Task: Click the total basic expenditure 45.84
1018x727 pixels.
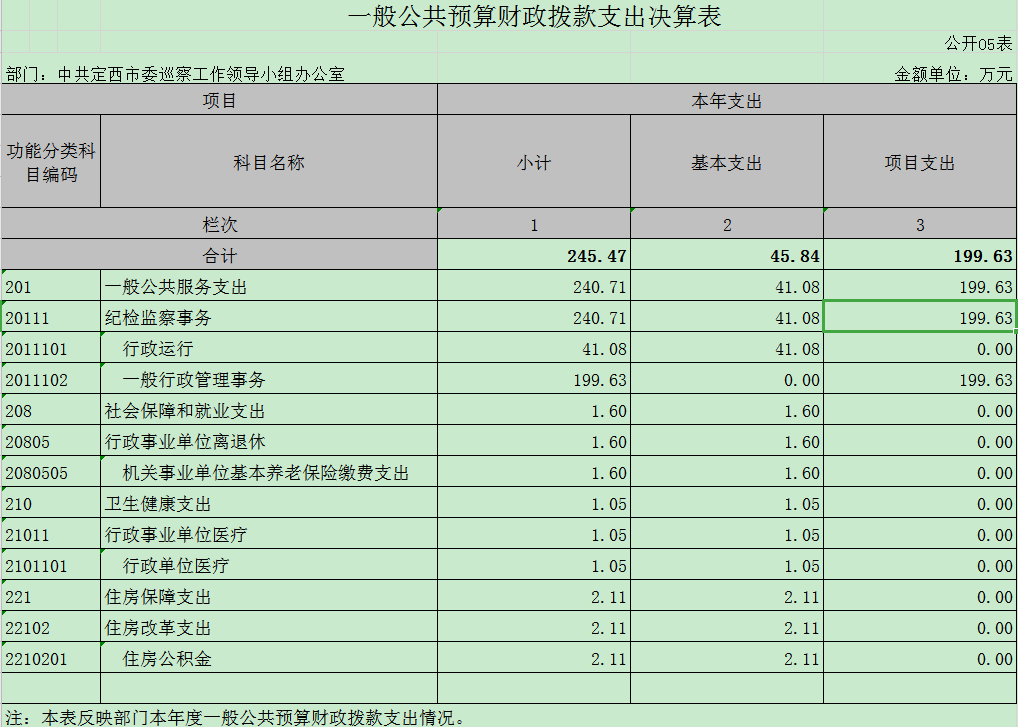Action: [726, 255]
